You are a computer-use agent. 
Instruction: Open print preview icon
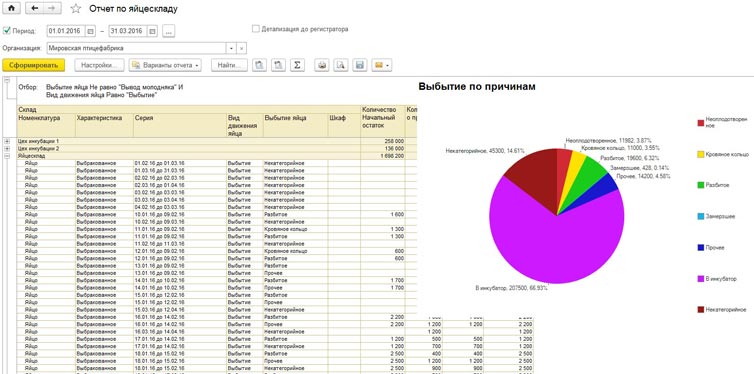coord(340,65)
